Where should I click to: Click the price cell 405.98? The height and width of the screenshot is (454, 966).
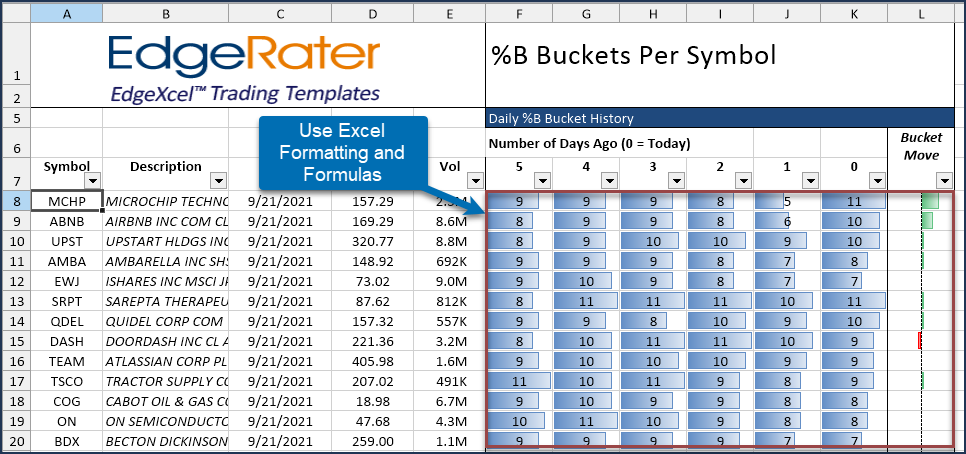coord(372,361)
